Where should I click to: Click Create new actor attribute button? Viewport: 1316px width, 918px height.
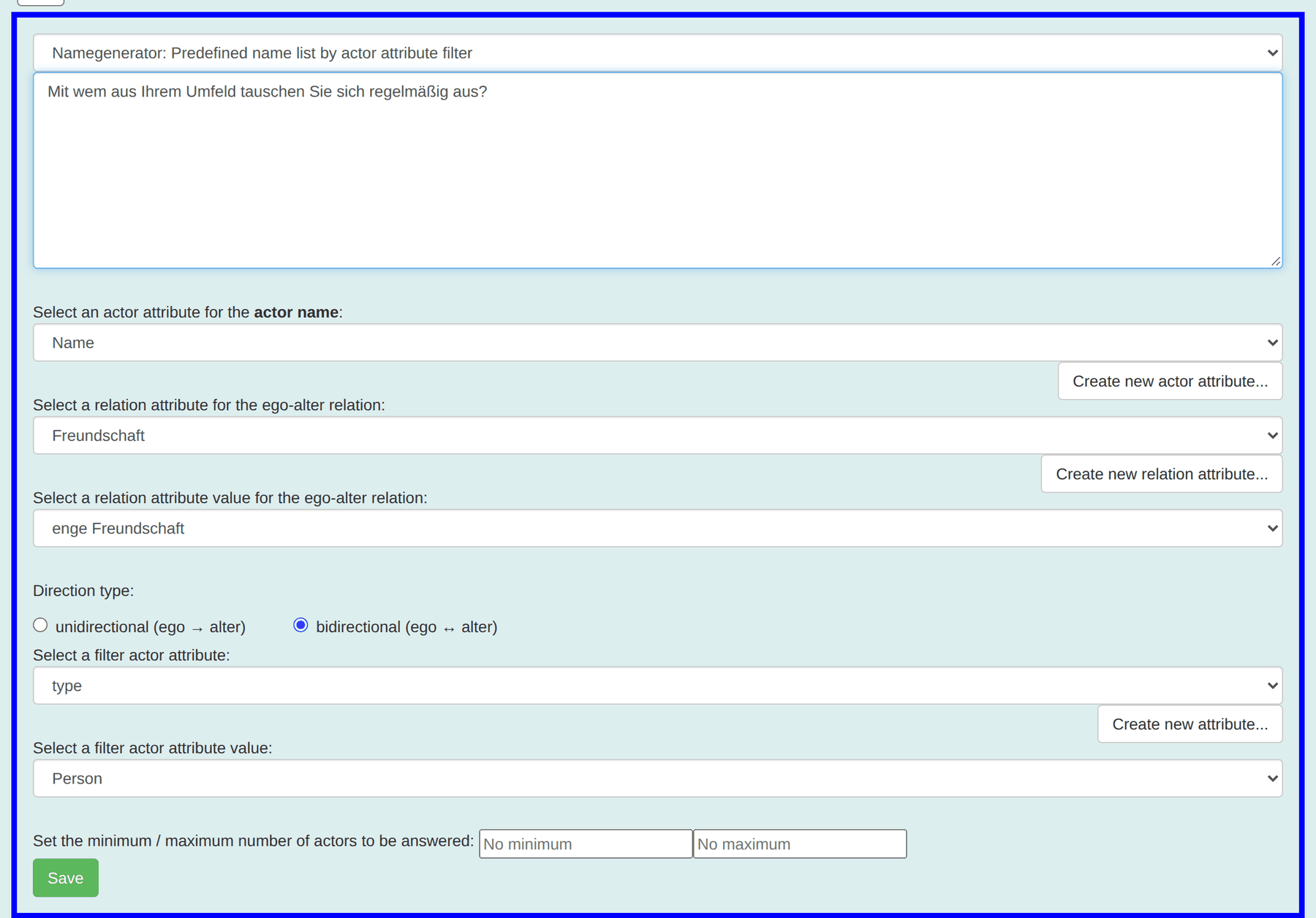click(x=1170, y=381)
